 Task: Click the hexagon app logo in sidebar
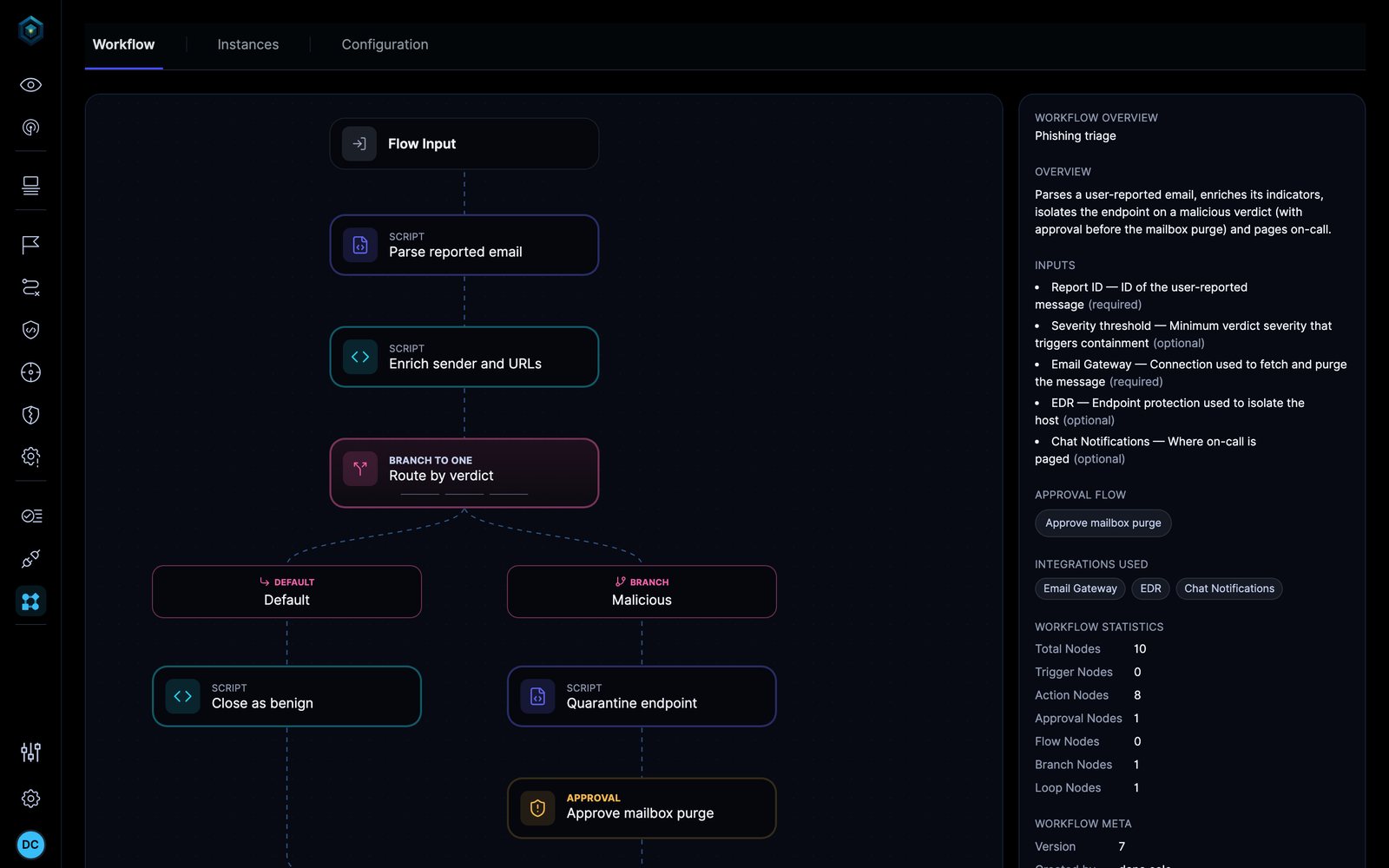(30, 30)
